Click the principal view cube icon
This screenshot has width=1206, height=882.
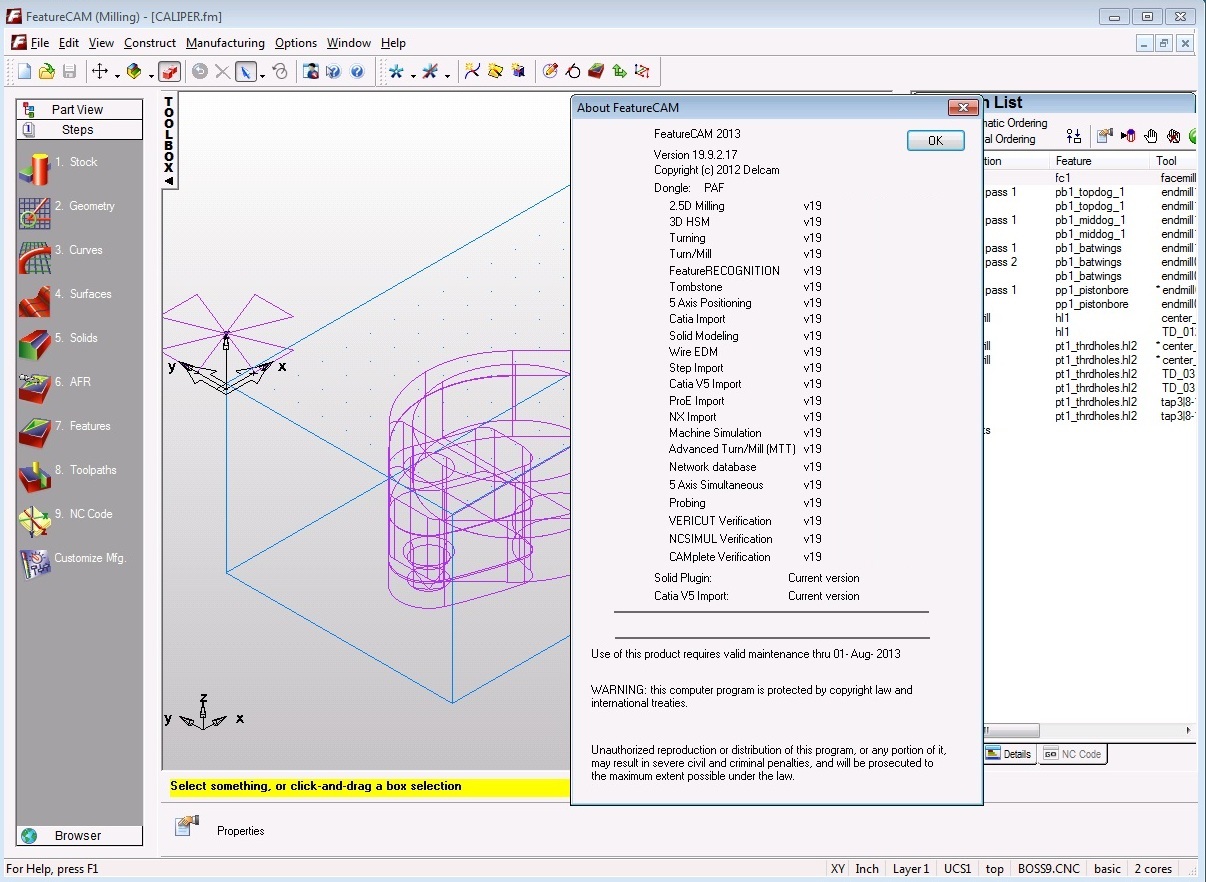(x=134, y=72)
